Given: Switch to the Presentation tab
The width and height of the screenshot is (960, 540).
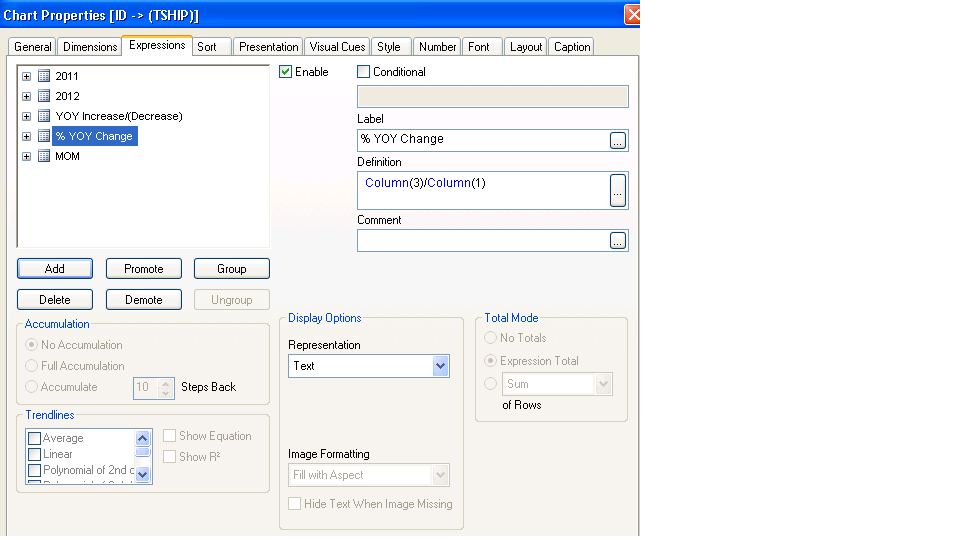Looking at the screenshot, I should (x=268, y=47).
